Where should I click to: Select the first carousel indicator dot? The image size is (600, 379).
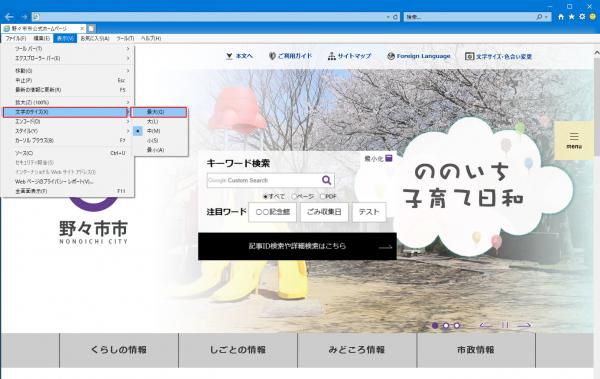(435, 326)
